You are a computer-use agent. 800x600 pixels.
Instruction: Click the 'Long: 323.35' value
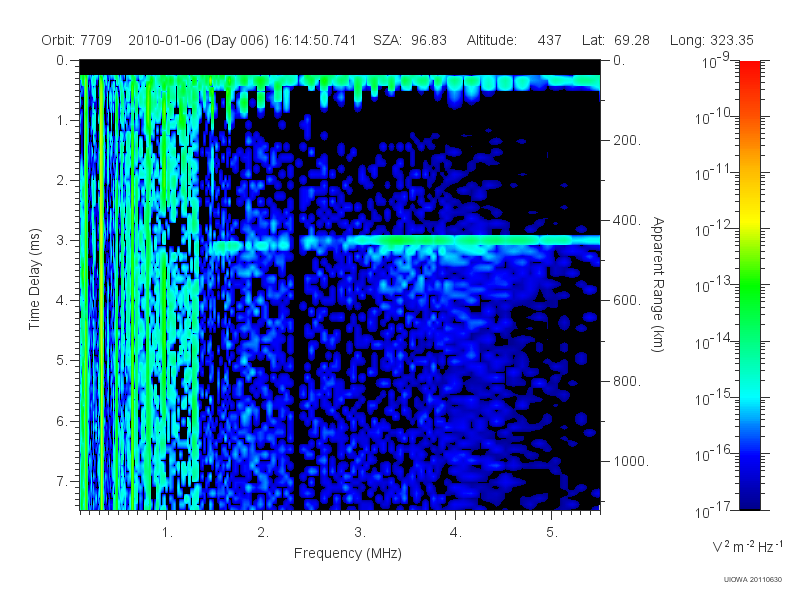tap(712, 40)
